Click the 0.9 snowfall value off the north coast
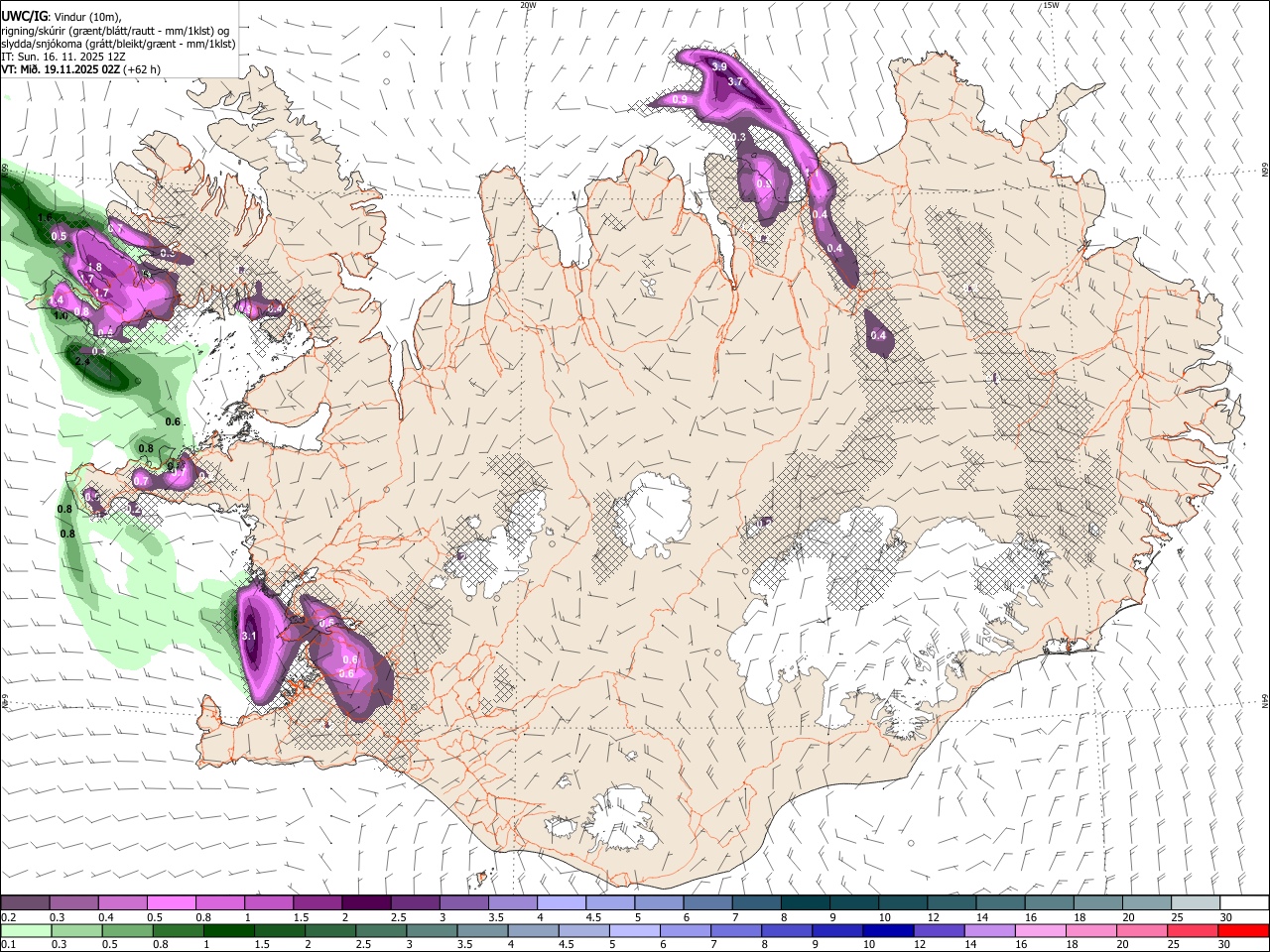The height and width of the screenshot is (952, 1270). [x=680, y=99]
